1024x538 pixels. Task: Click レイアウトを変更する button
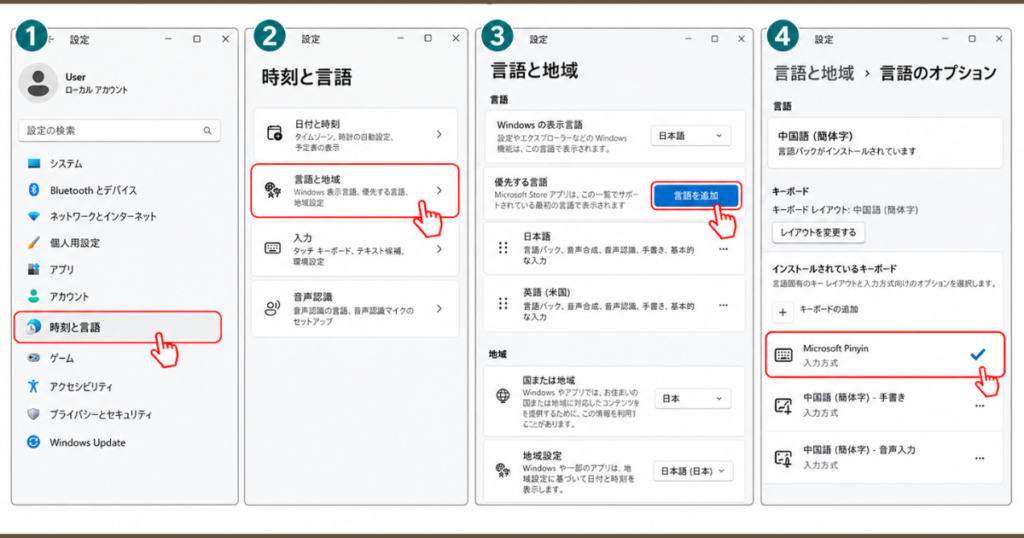click(x=818, y=232)
